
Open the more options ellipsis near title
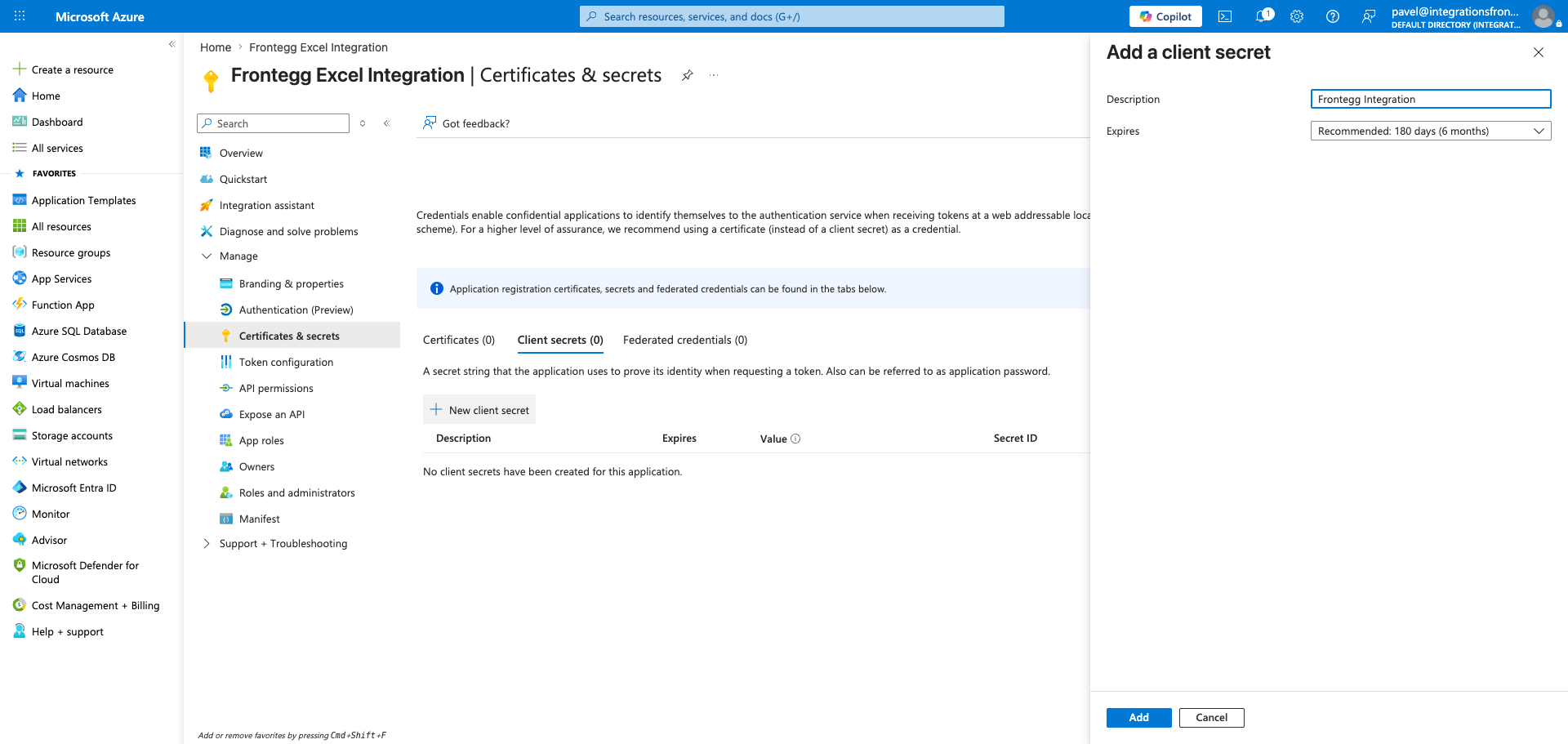(x=714, y=75)
